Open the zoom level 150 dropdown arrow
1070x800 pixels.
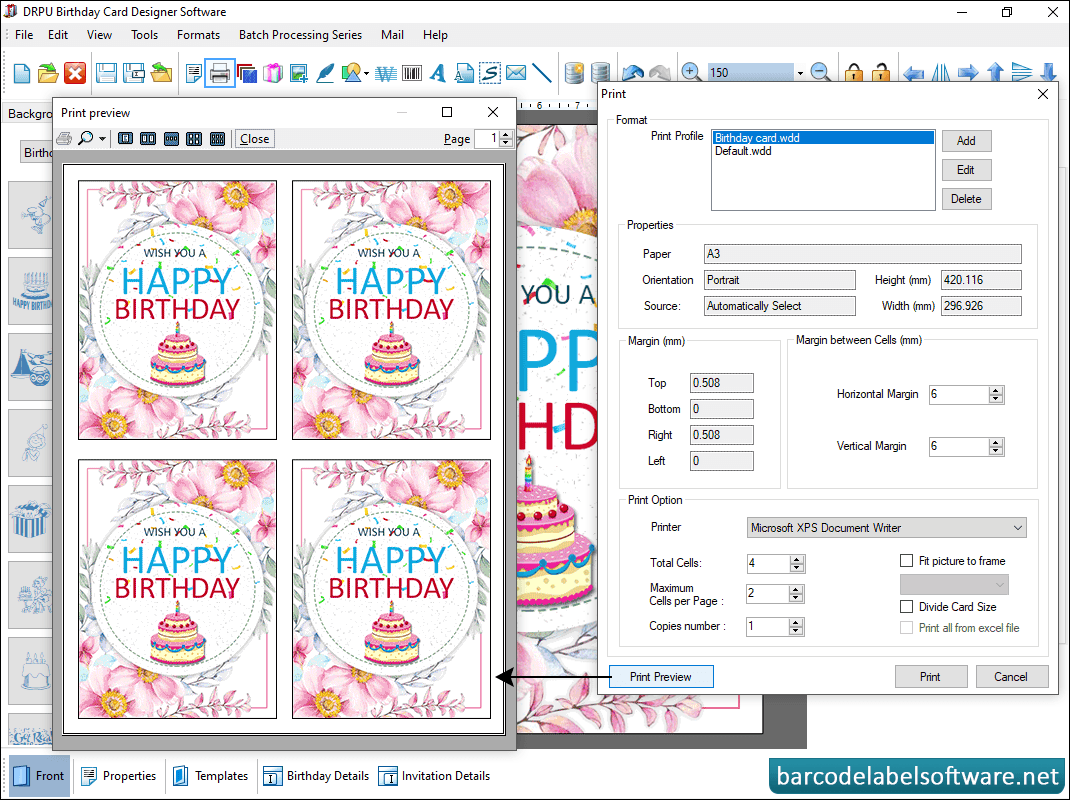[800, 73]
